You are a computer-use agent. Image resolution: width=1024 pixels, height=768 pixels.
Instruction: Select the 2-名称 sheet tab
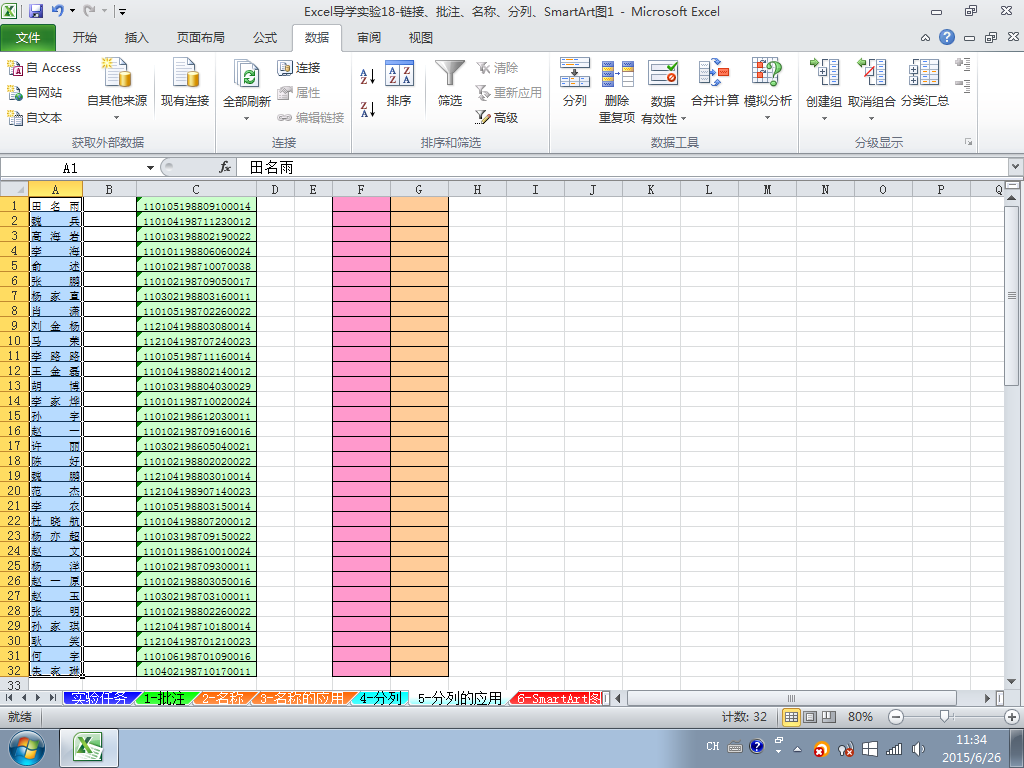[223, 698]
